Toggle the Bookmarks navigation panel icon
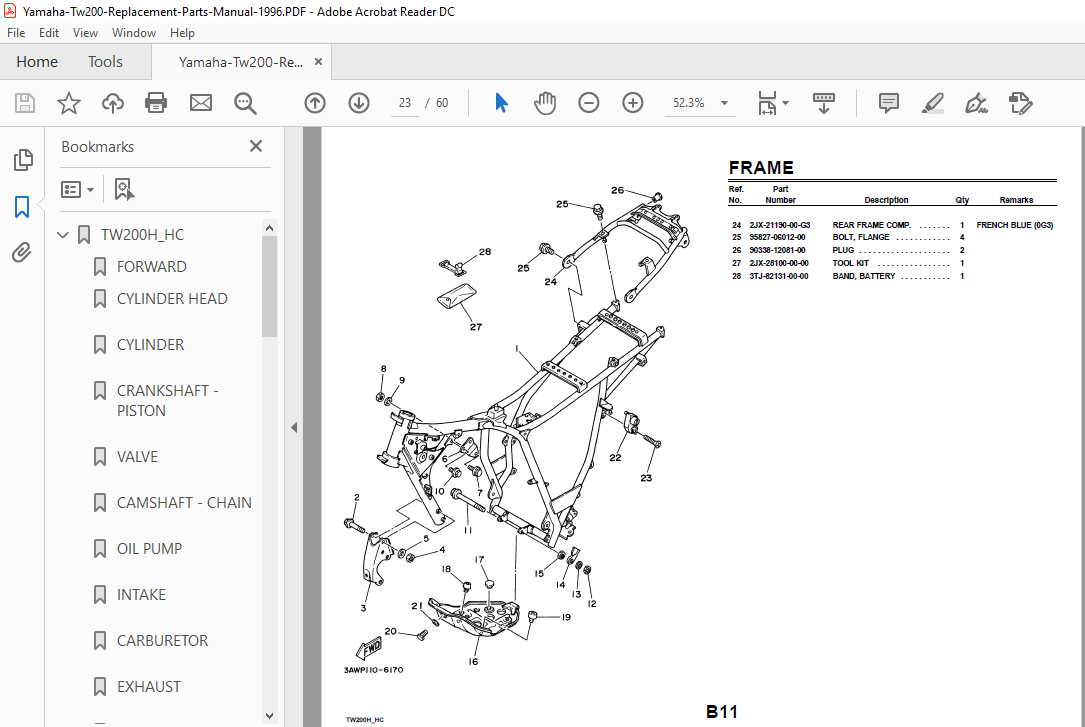The height and width of the screenshot is (727, 1085). click(x=22, y=206)
